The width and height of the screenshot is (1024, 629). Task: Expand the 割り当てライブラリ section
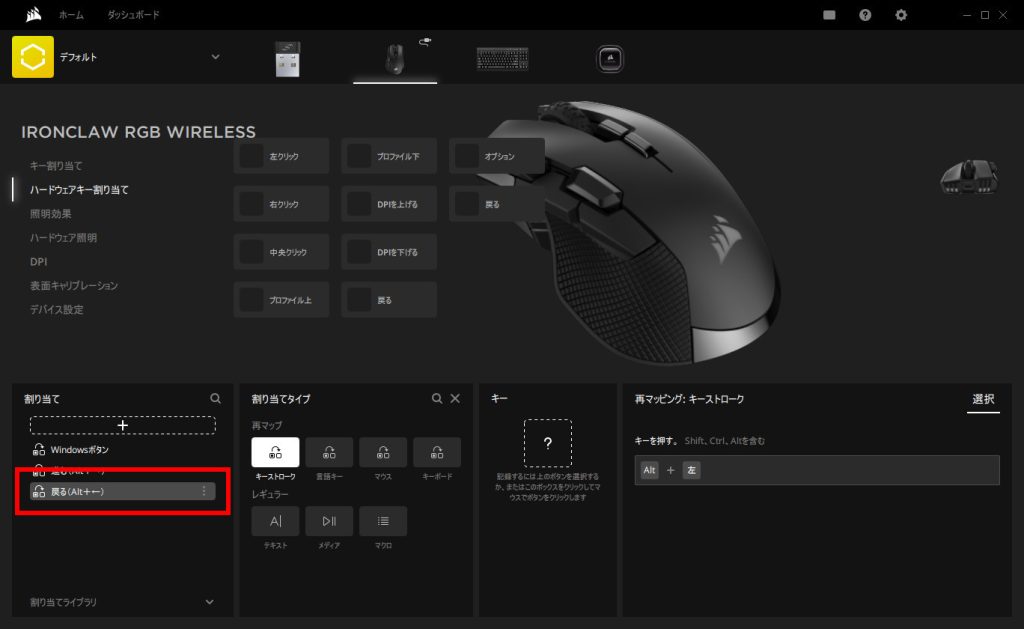[209, 602]
